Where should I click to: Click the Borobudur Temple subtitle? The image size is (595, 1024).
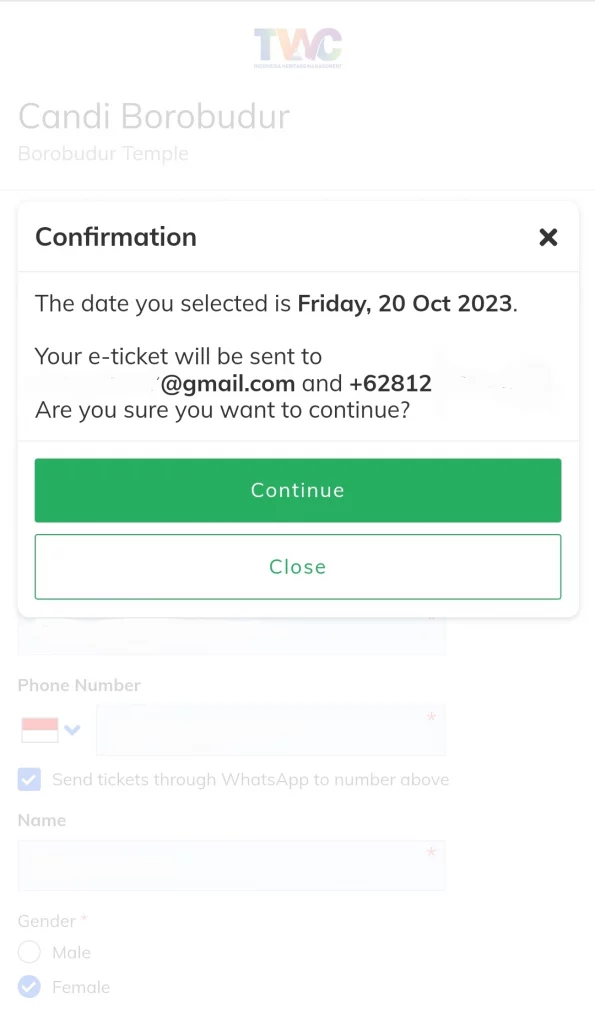point(103,153)
